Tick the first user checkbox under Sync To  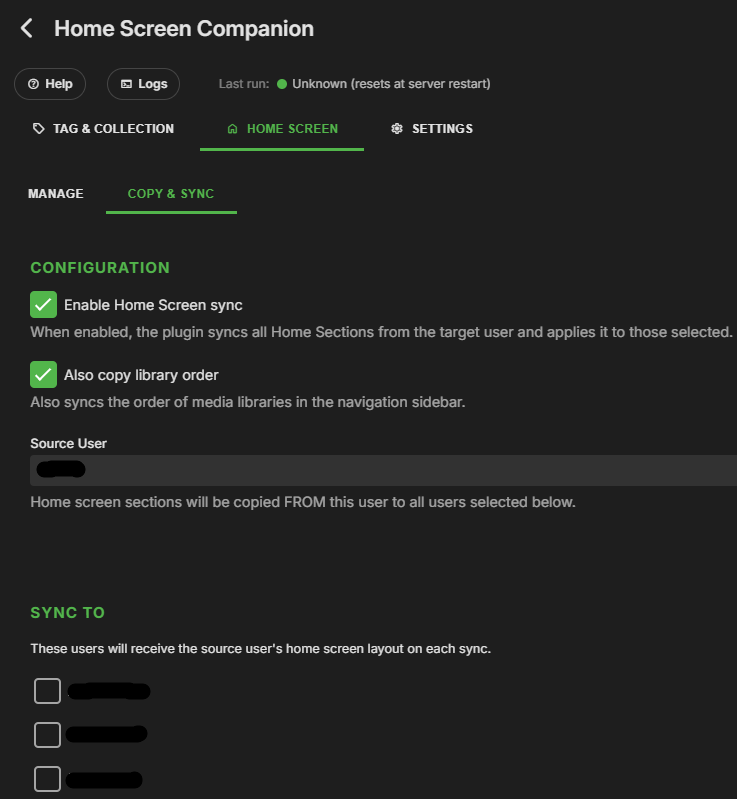pos(47,691)
